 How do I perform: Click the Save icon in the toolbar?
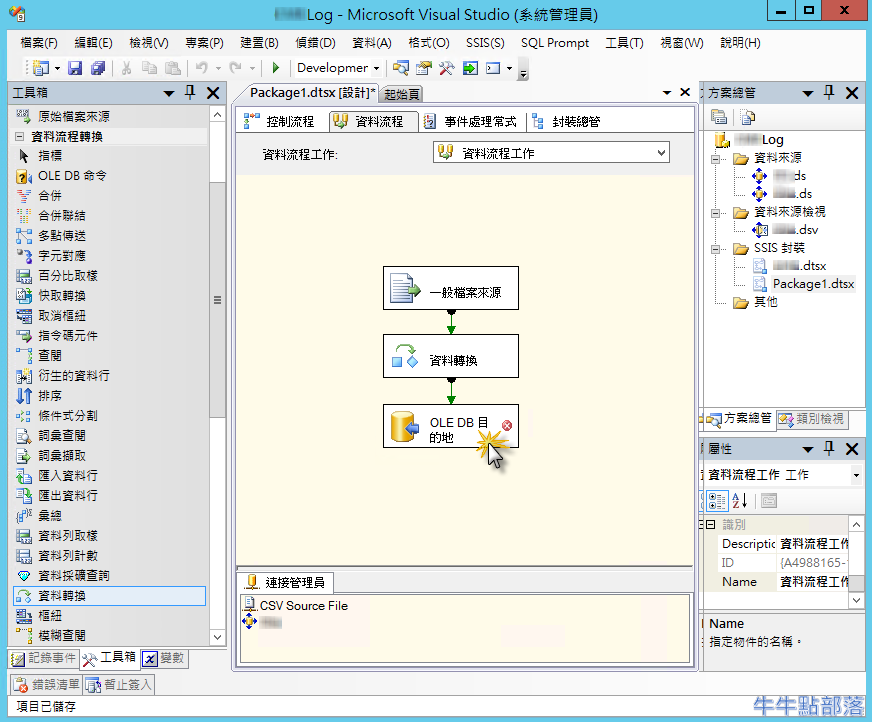click(76, 68)
